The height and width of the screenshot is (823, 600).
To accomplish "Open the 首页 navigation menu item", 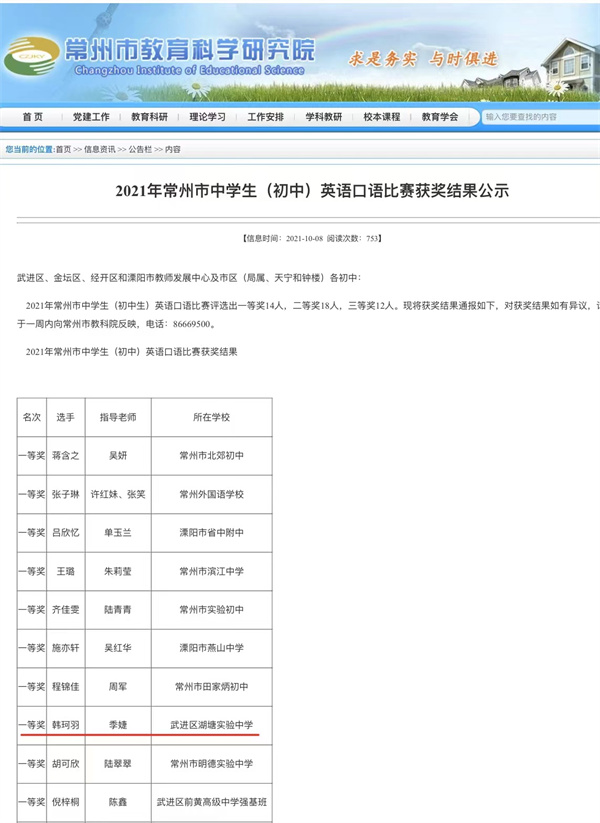I will point(33,117).
